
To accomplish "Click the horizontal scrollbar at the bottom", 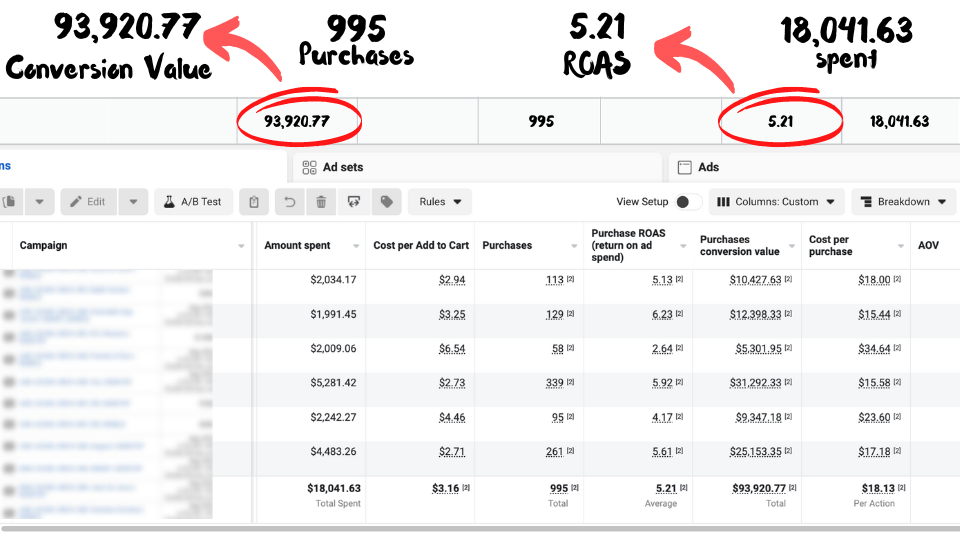I will coord(480,528).
